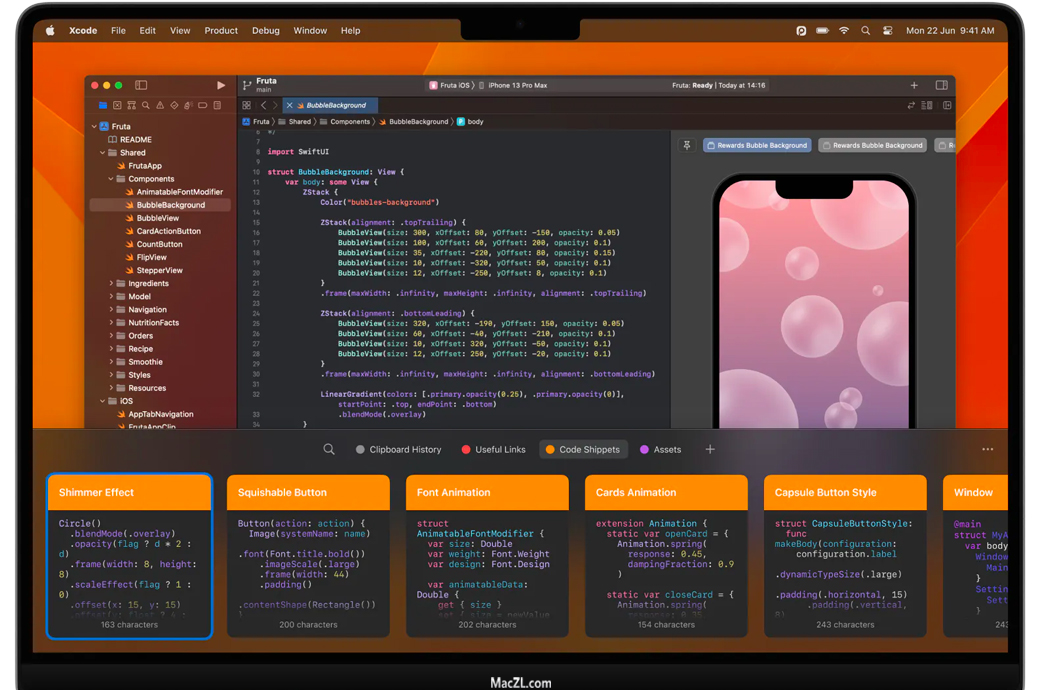Viewport: 1040px width, 690px height.
Task: Pin the preview with the pin icon
Action: pos(687,146)
